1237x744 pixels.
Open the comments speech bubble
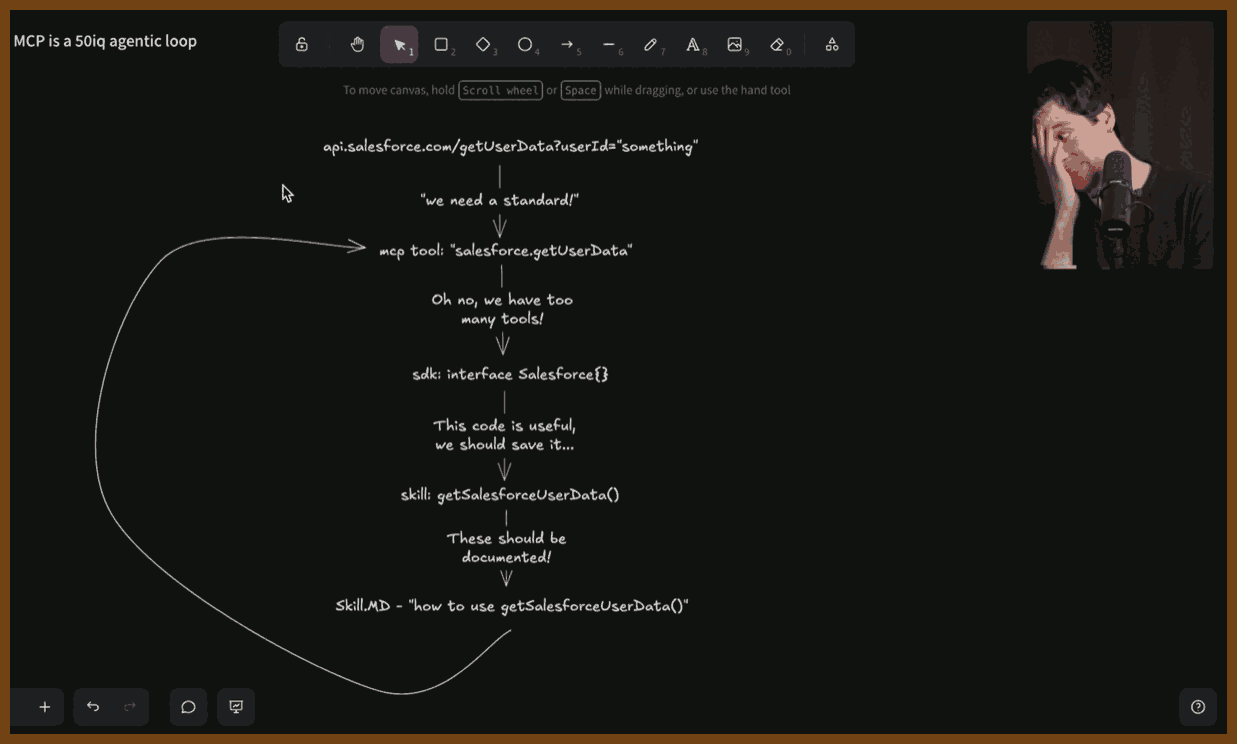188,707
